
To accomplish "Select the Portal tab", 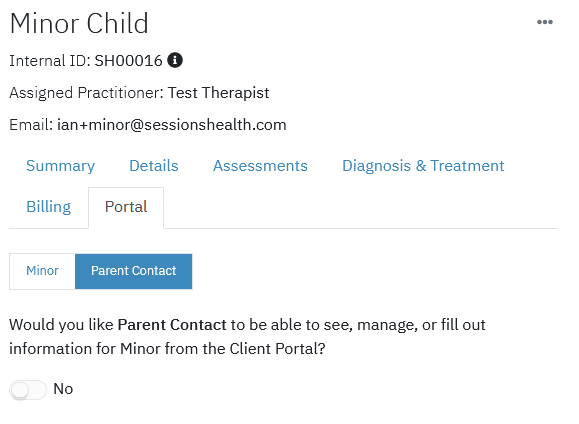I will coord(126,207).
